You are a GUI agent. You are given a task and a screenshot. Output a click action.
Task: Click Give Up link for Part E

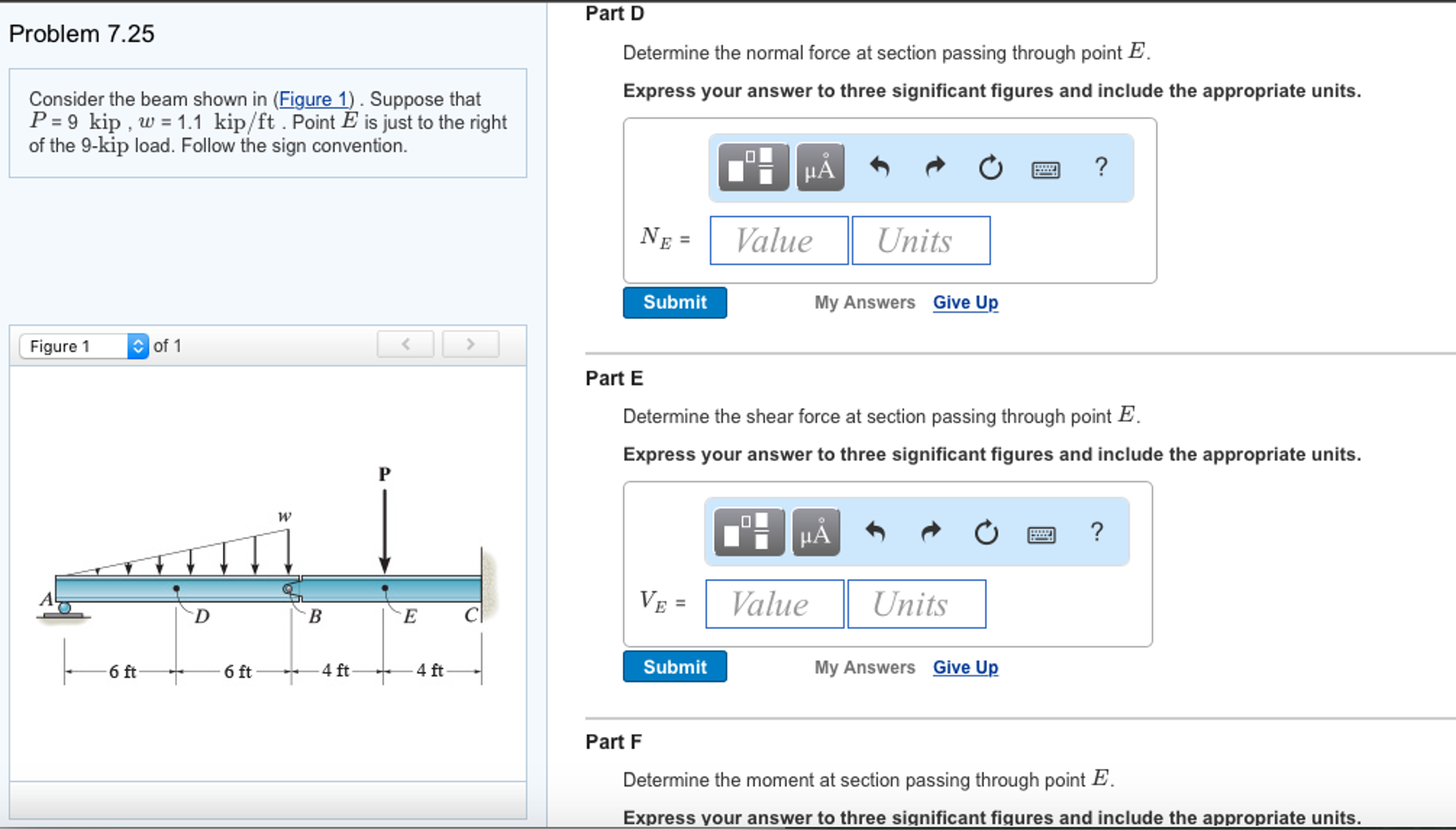pyautogui.click(x=965, y=667)
